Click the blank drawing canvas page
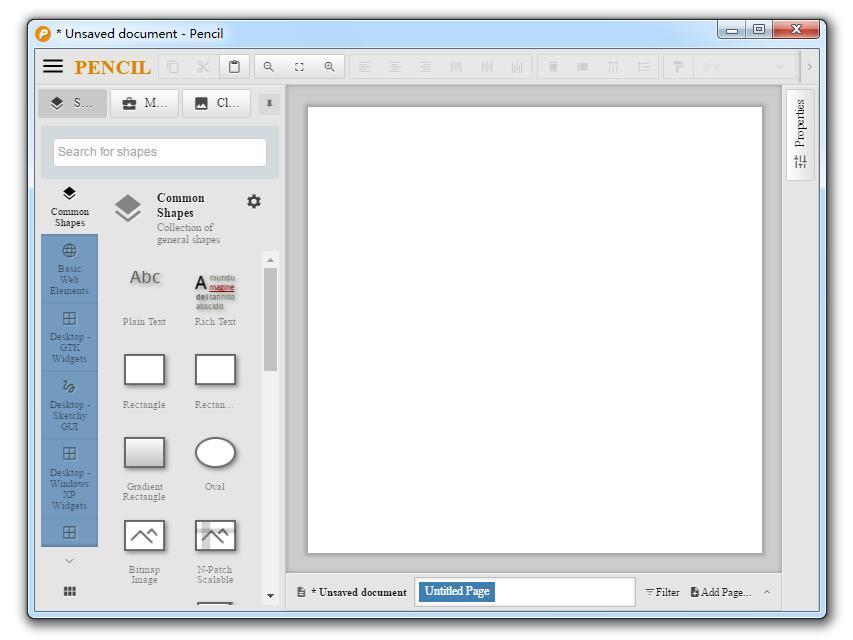 (x=534, y=330)
